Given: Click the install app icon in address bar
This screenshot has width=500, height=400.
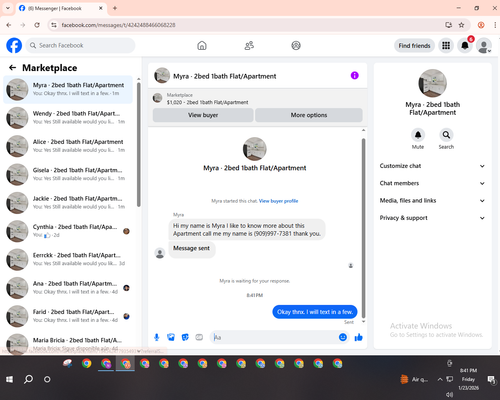Looking at the screenshot, I should tap(449, 25).
